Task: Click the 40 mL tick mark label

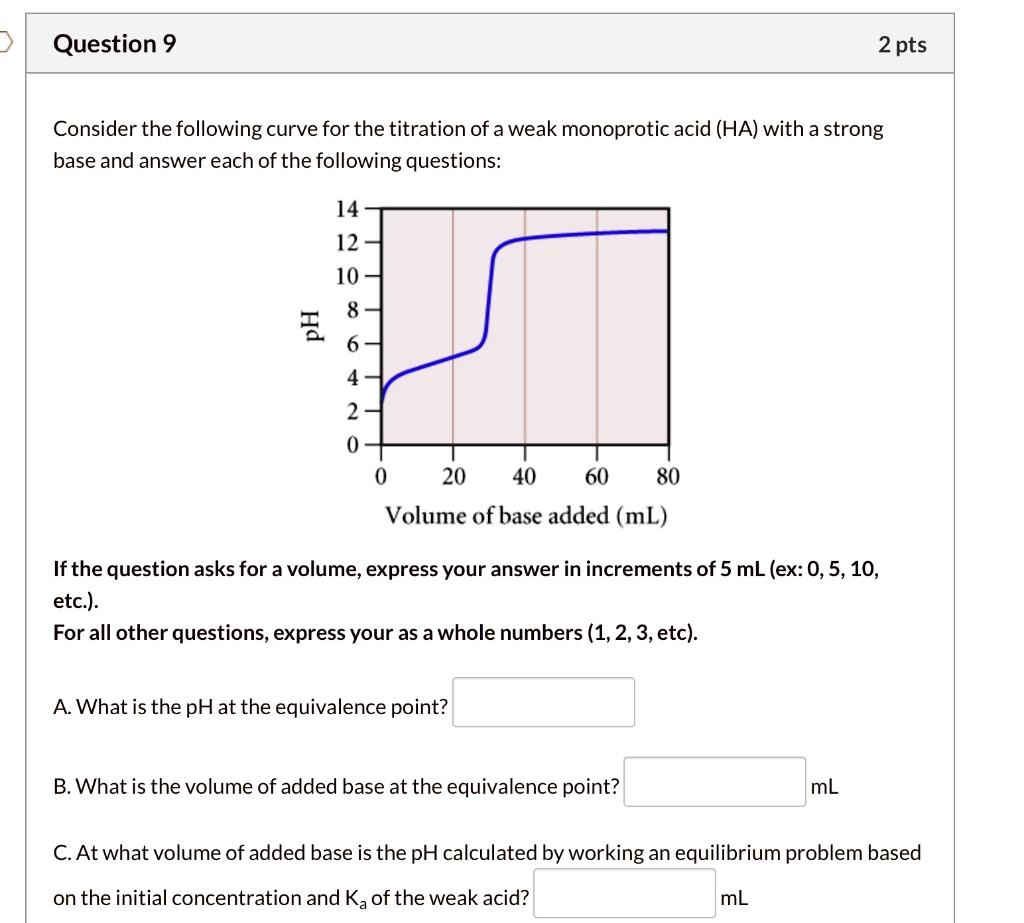Action: [x=525, y=477]
